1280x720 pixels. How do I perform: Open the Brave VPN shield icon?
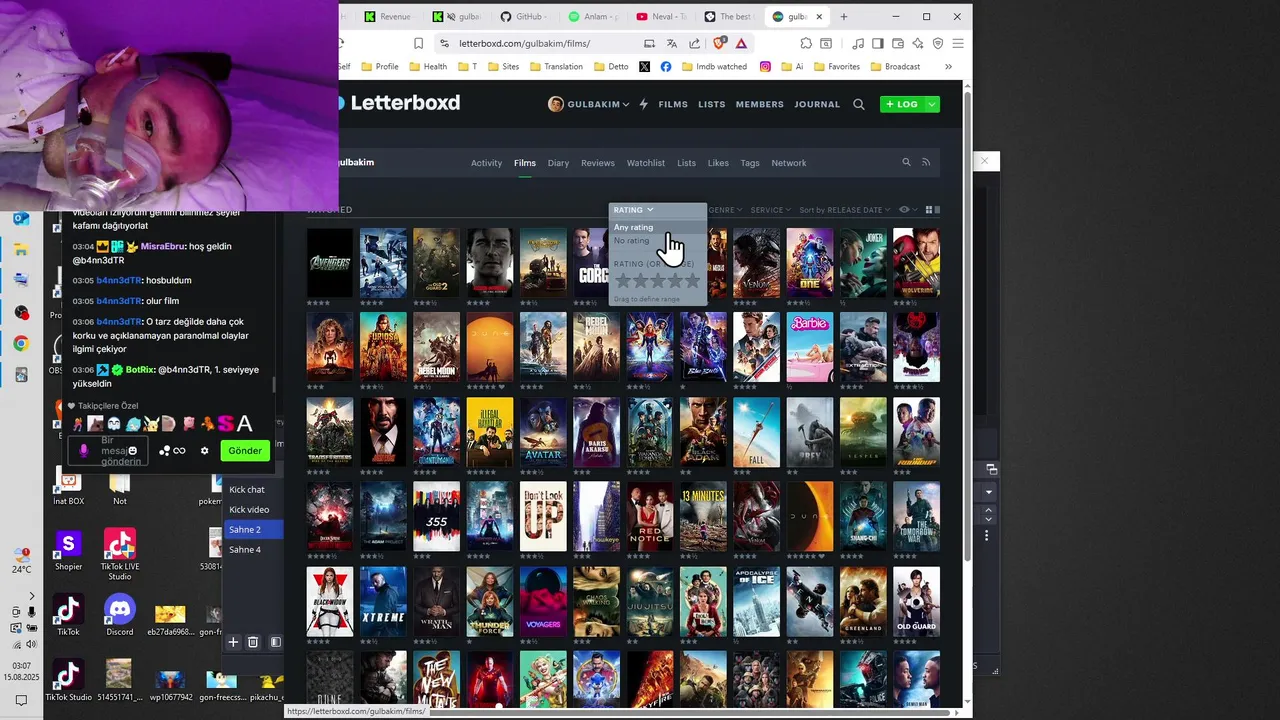coord(938,43)
